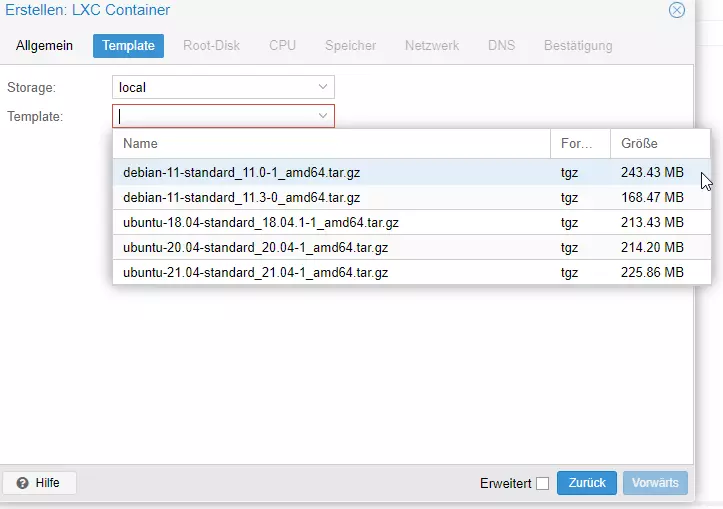
Task: Expand the Storage dropdown arrow
Action: (x=322, y=87)
